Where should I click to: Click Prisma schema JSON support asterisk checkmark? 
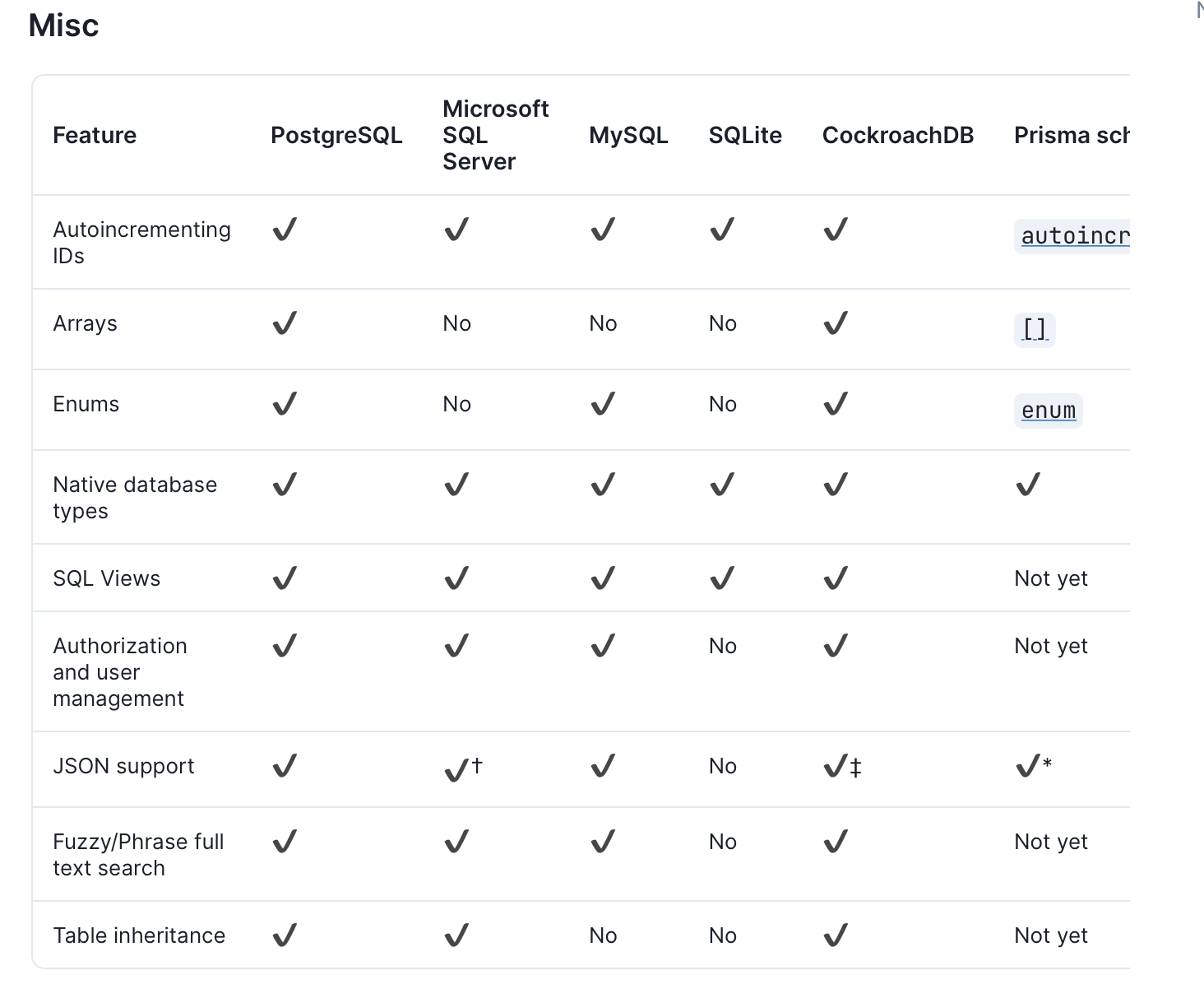pos(1034,766)
